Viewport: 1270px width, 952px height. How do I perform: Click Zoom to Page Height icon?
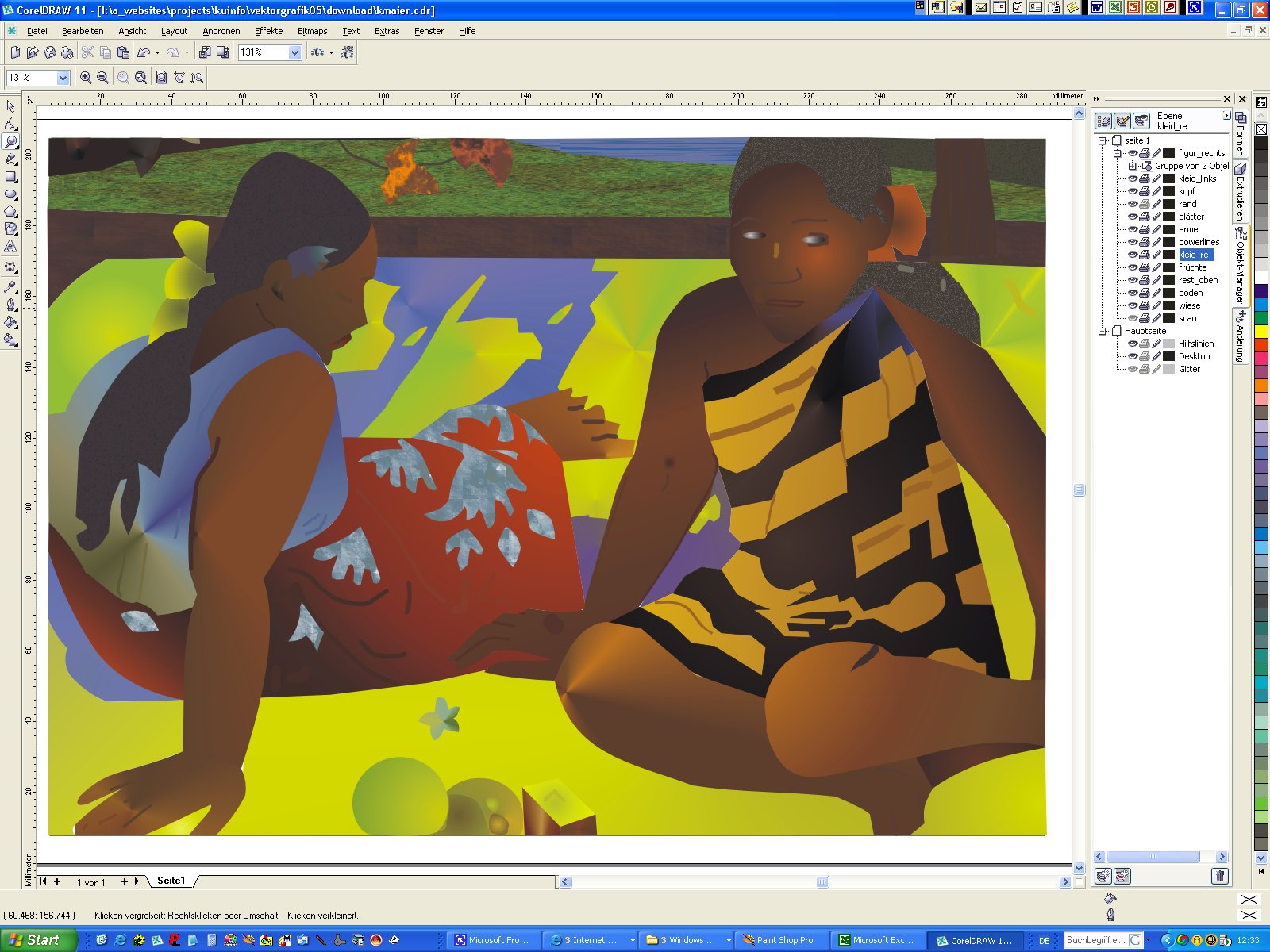(197, 78)
